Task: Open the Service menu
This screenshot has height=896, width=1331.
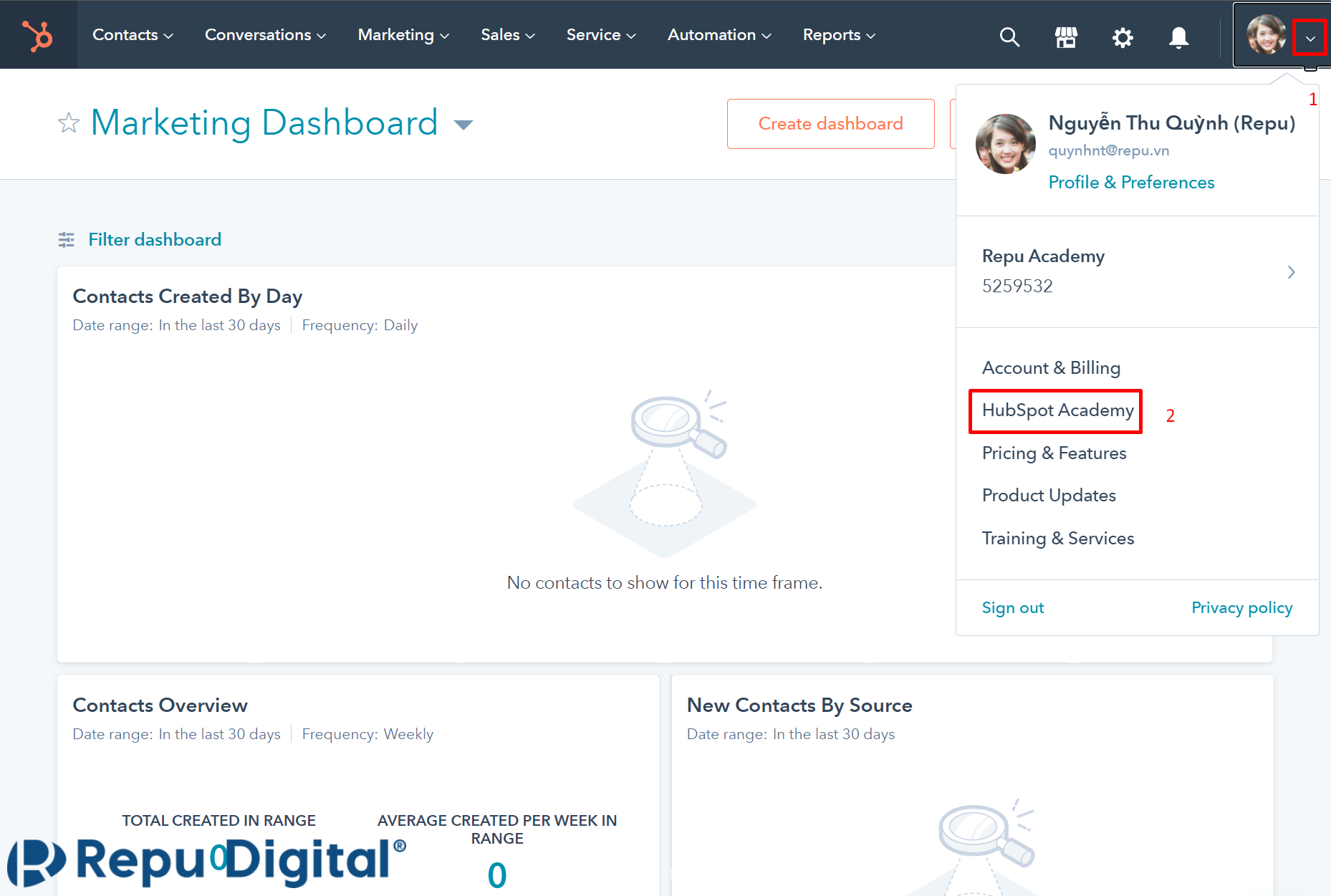Action: (601, 34)
